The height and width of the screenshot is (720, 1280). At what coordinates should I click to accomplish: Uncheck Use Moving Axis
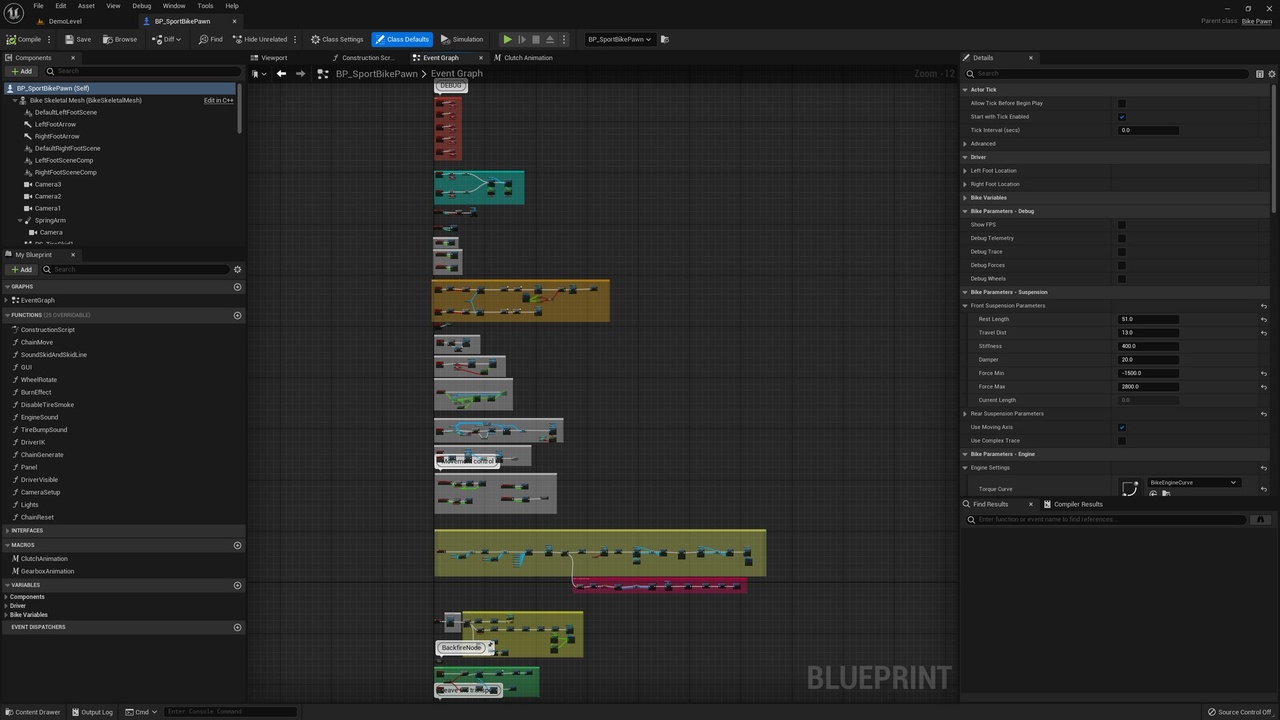[x=1121, y=427]
